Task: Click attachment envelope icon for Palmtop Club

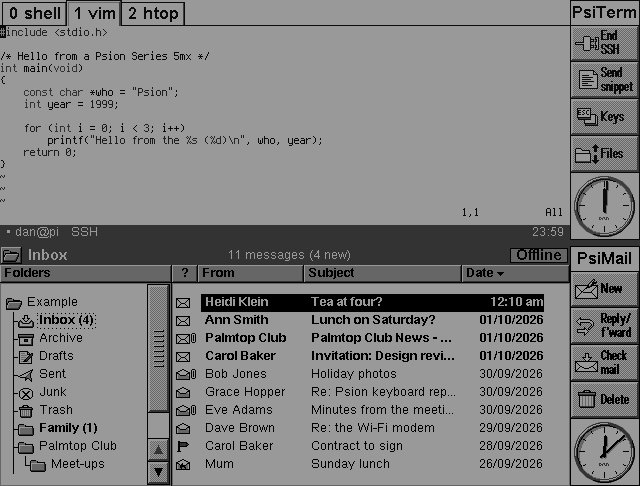Action: (186, 339)
